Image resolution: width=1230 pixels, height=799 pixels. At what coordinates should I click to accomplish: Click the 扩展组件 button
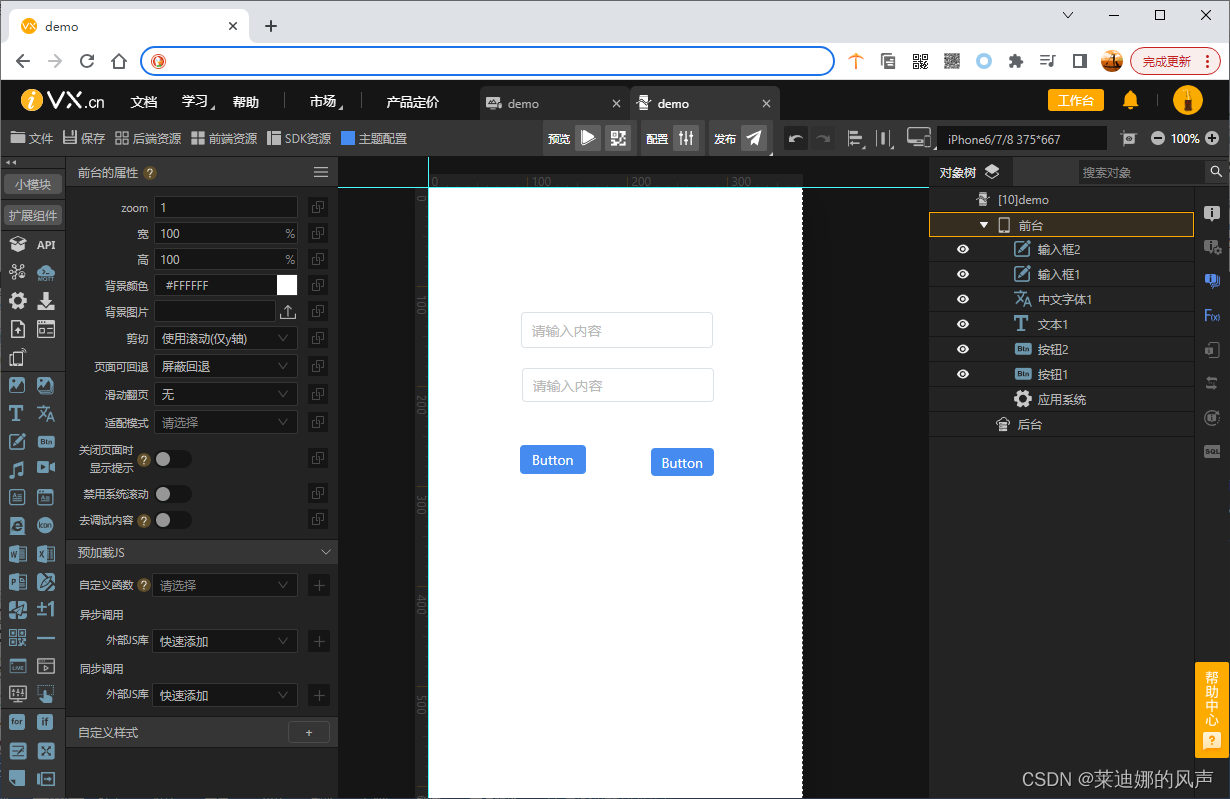(x=32, y=215)
